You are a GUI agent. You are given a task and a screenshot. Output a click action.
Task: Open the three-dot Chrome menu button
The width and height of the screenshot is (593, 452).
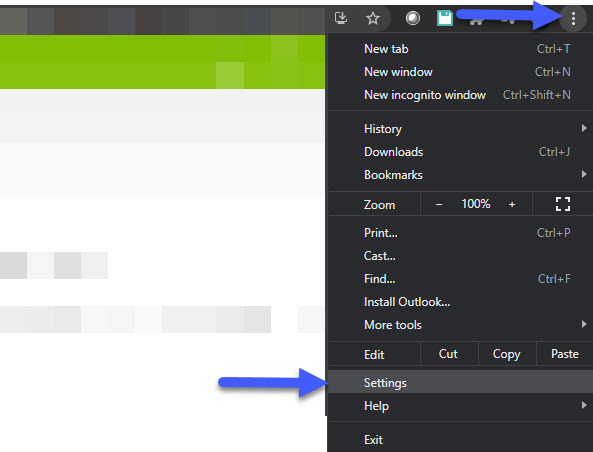click(573, 18)
